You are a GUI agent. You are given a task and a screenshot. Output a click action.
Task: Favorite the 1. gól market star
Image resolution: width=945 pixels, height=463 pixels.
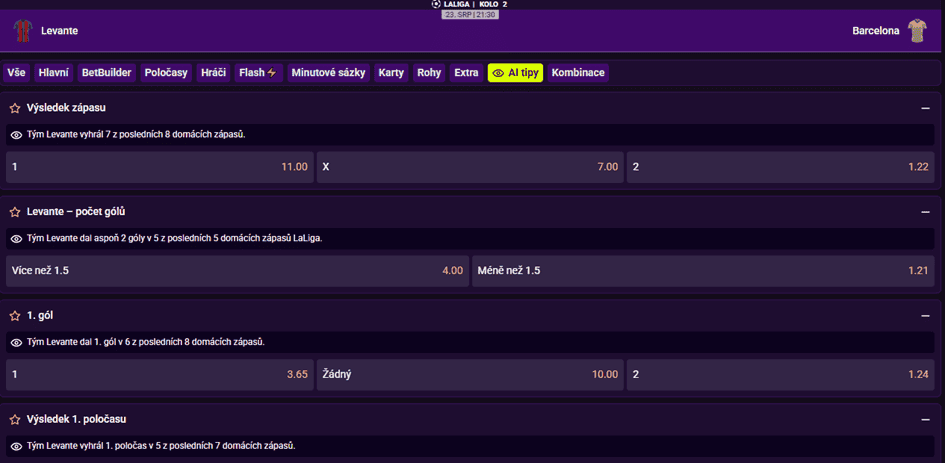(x=15, y=316)
